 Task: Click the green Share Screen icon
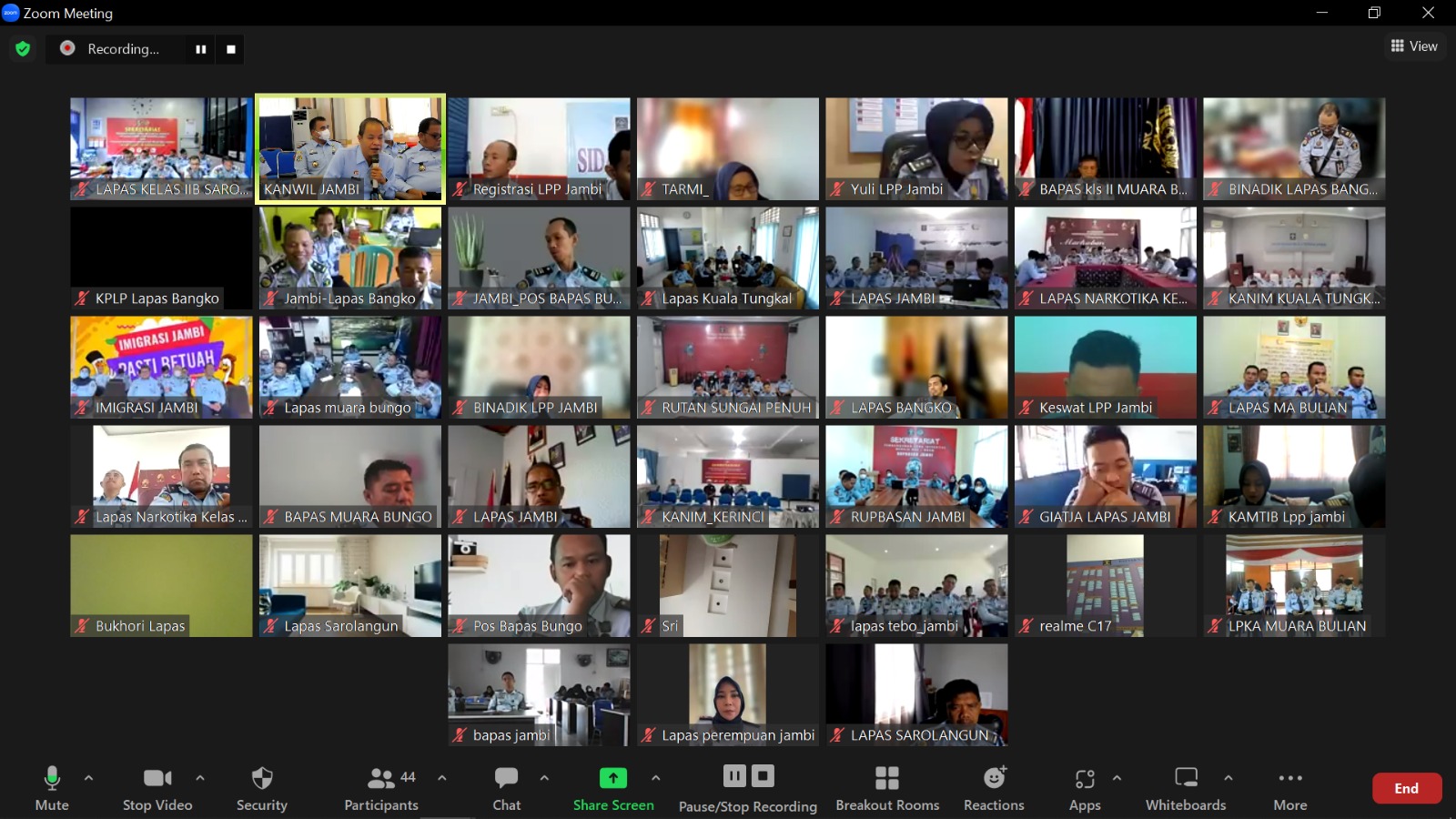tap(613, 778)
